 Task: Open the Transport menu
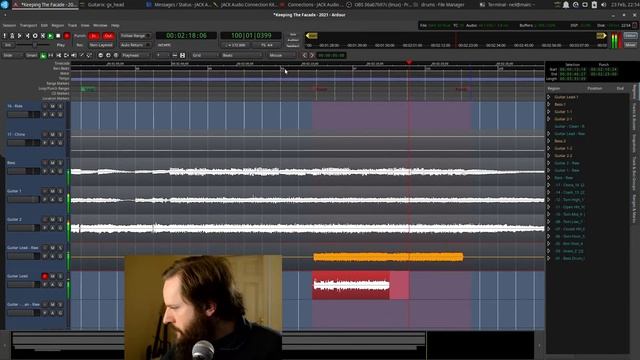[28, 25]
